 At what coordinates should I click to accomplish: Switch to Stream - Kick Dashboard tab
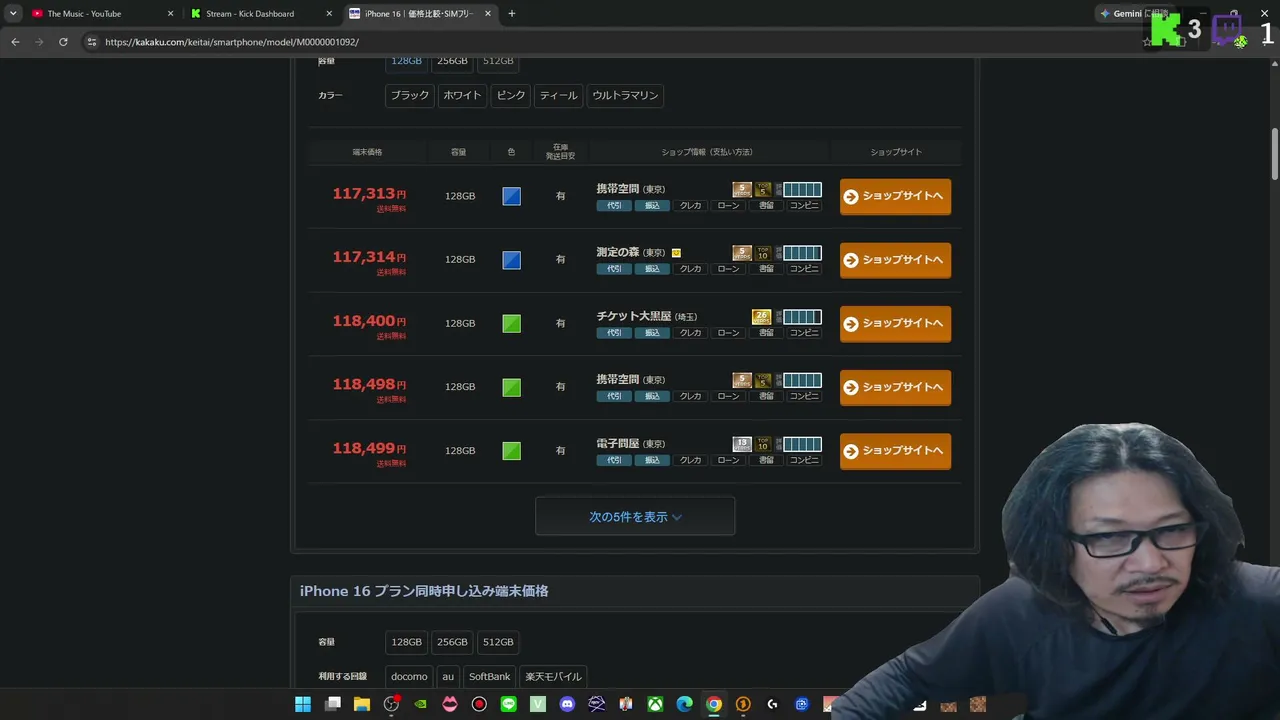(x=260, y=14)
